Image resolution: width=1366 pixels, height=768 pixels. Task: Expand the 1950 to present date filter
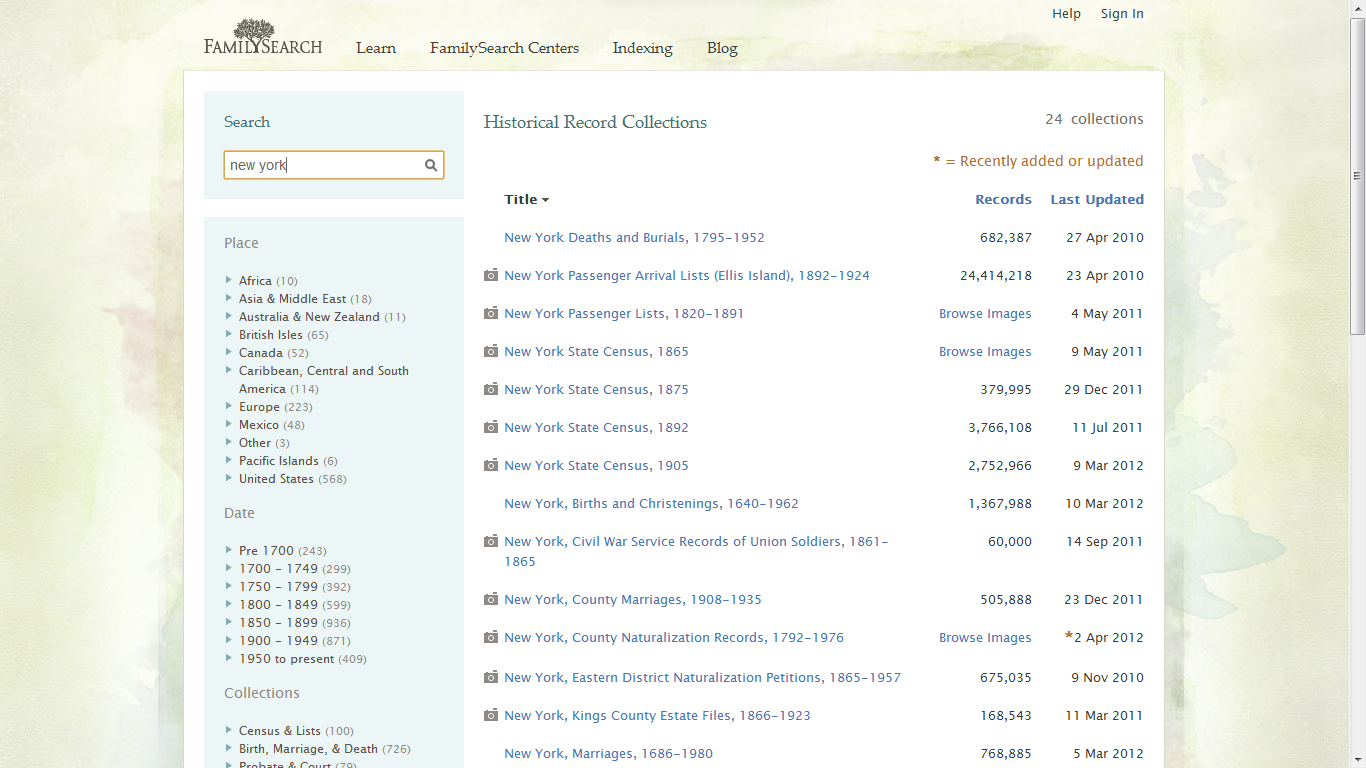(229, 658)
